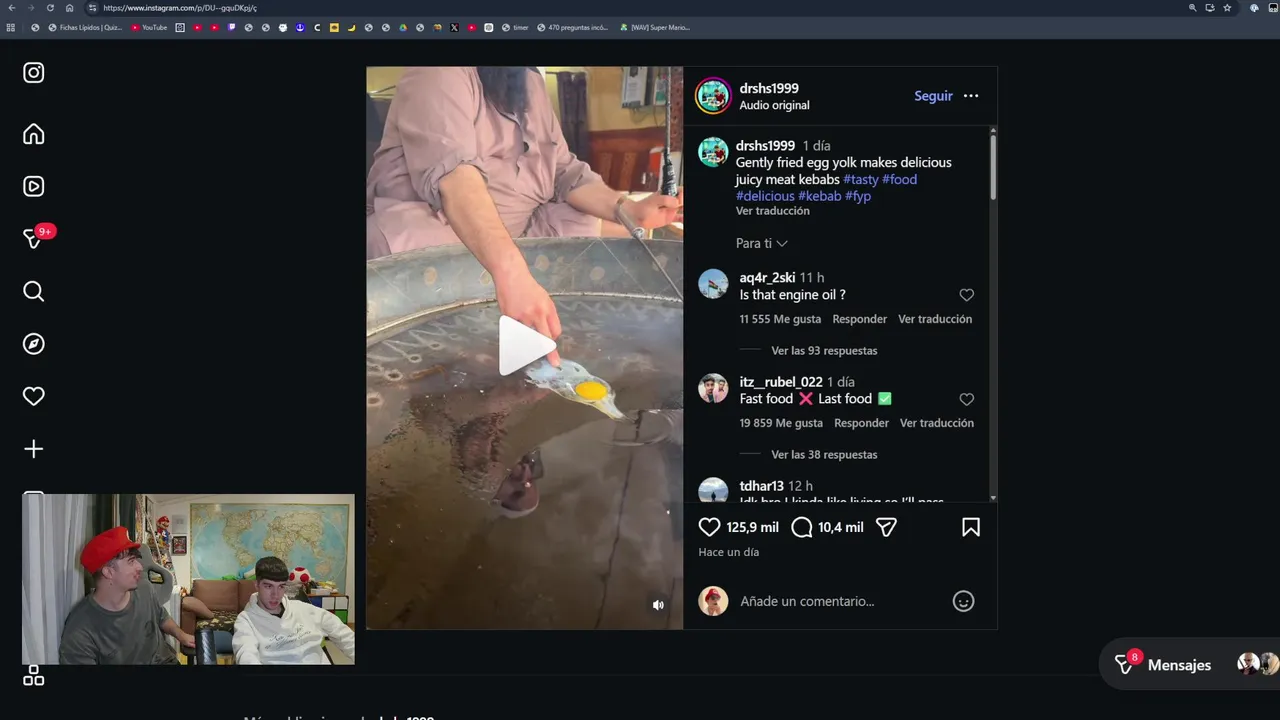Screen dimensions: 1280x720
Task: Open comments via speech bubble icon
Action: (802, 527)
